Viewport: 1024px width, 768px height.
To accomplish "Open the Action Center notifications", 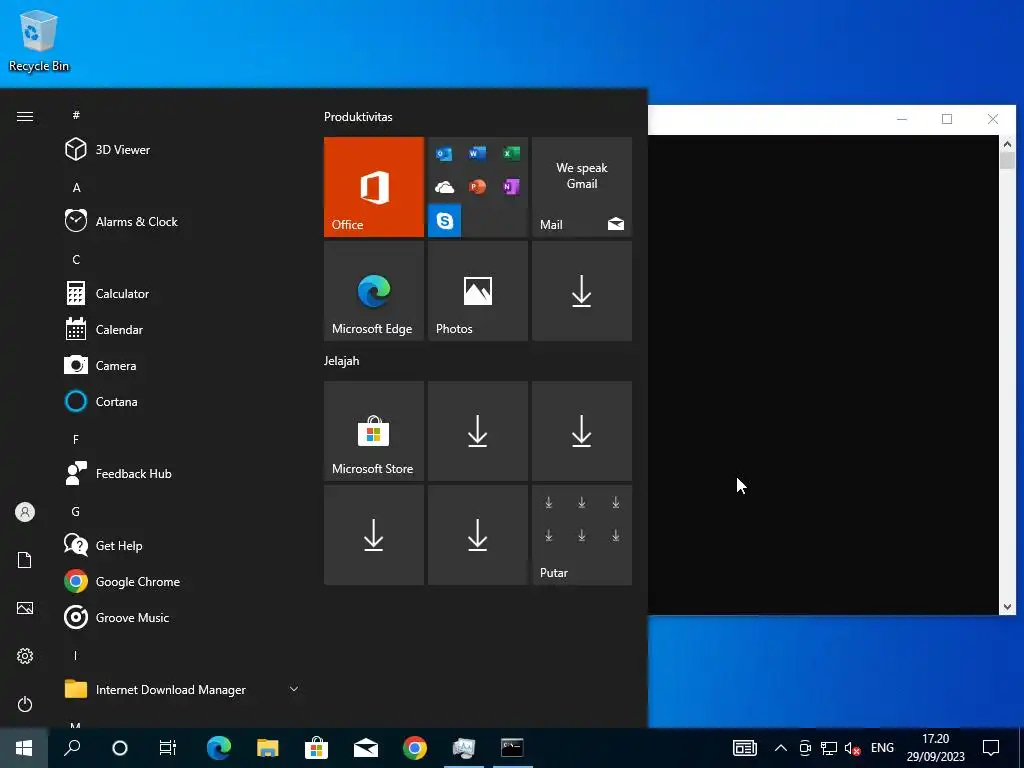I will [x=991, y=748].
